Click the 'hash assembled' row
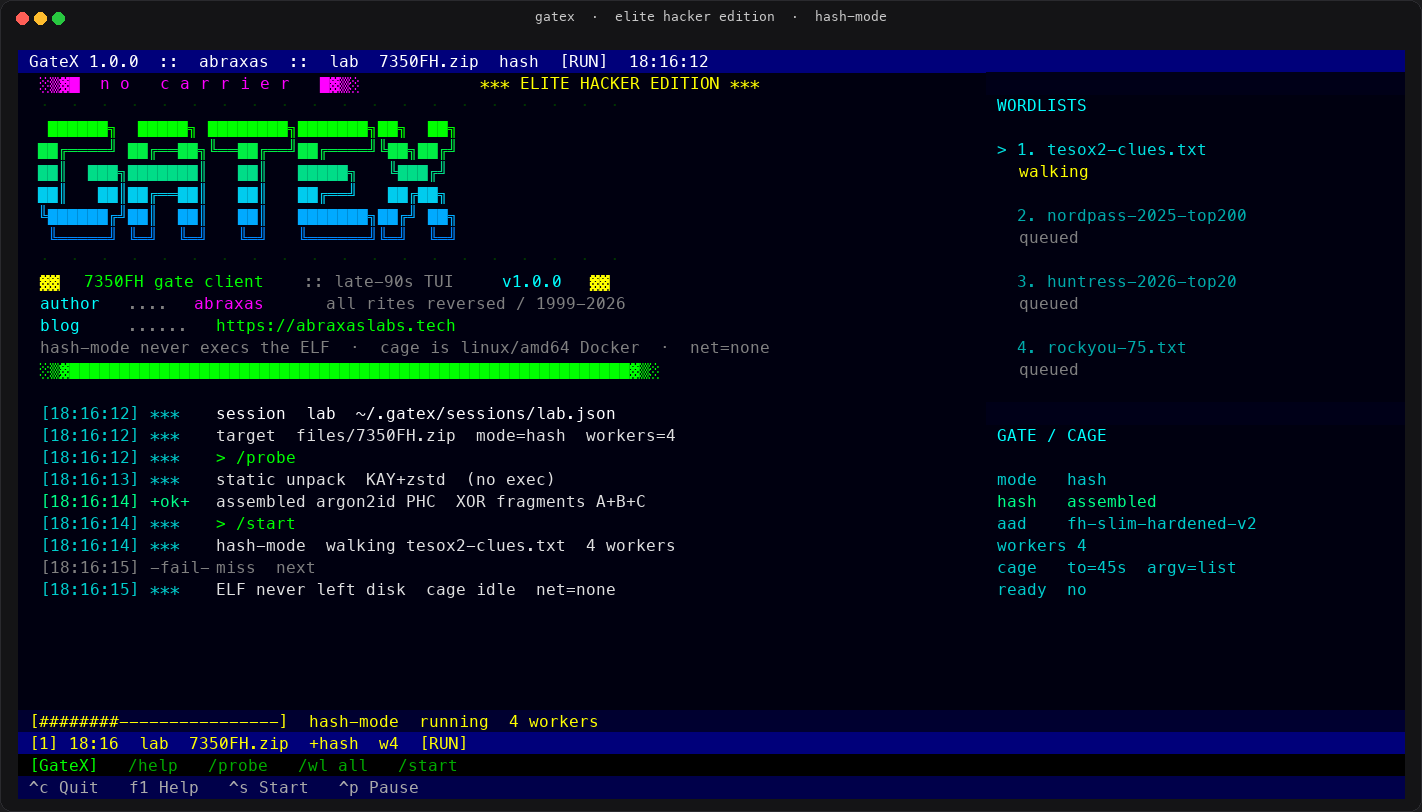 (1076, 502)
